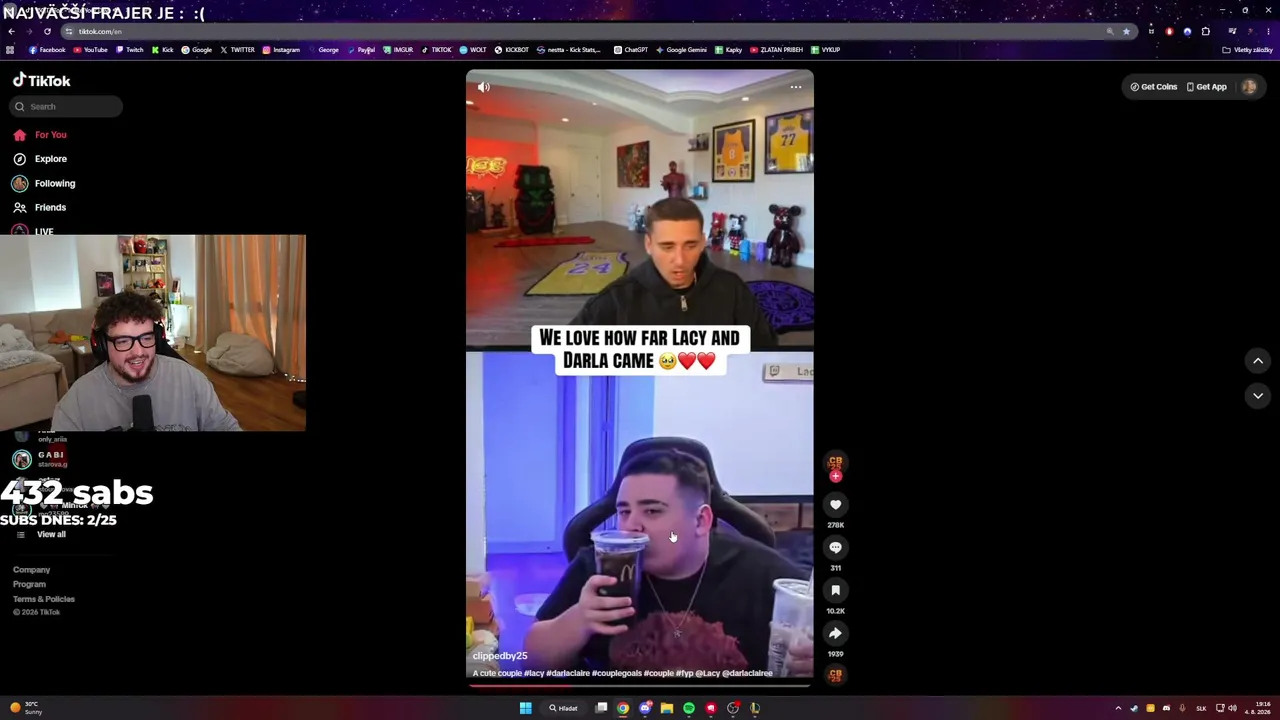Open the video's three-dot options menu
1280x720 pixels.
pyautogui.click(x=796, y=87)
